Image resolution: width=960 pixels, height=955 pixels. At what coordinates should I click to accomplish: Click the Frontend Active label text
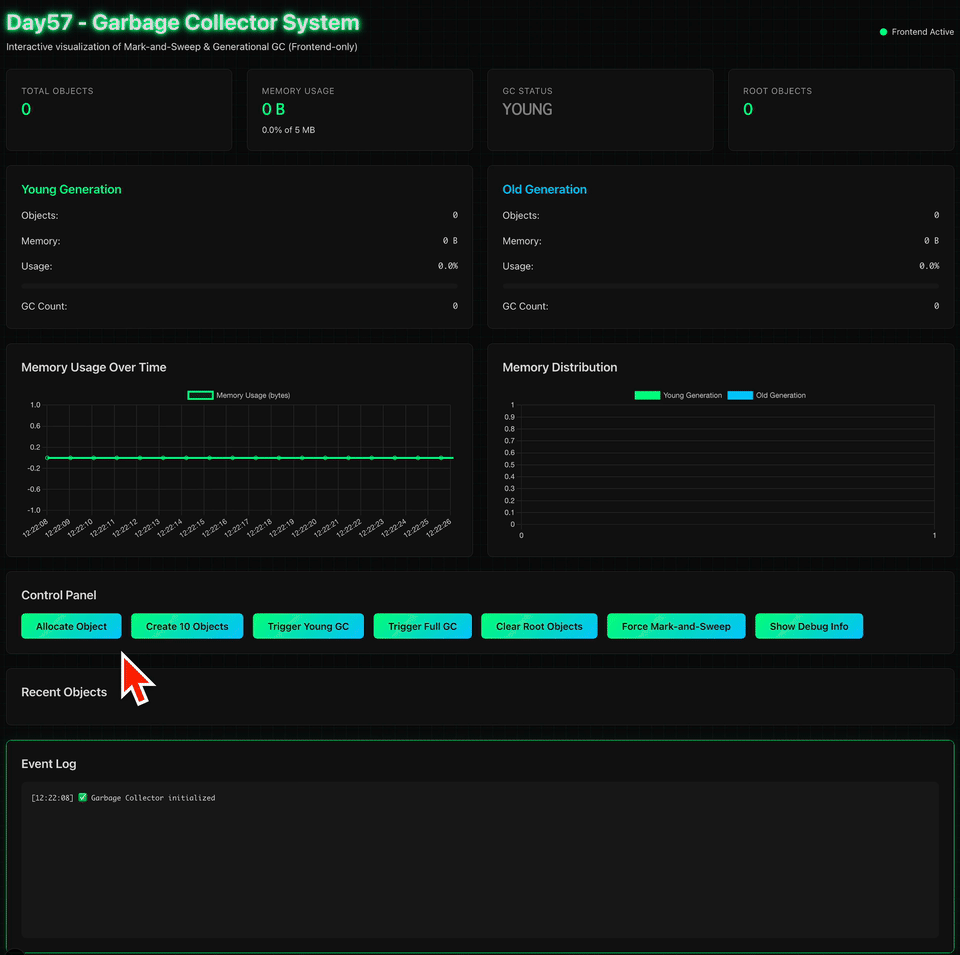point(923,32)
